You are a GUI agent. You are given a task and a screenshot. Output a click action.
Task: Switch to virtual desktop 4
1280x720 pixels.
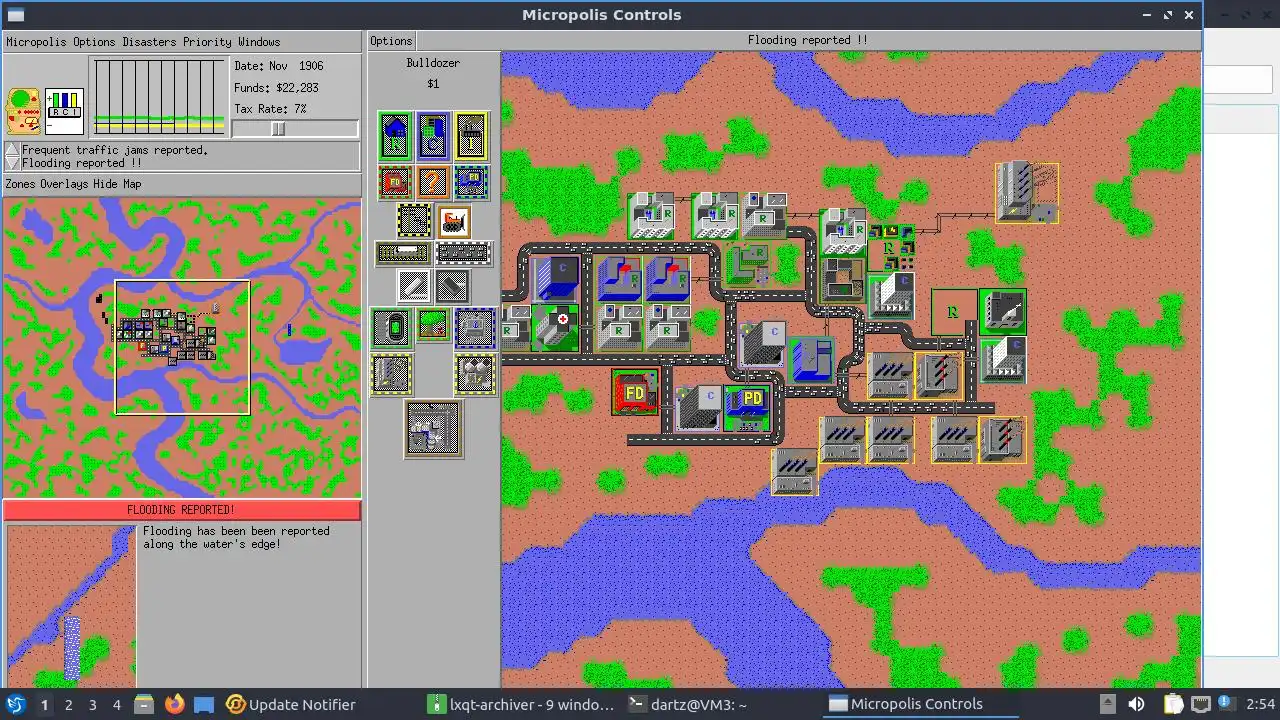(116, 704)
